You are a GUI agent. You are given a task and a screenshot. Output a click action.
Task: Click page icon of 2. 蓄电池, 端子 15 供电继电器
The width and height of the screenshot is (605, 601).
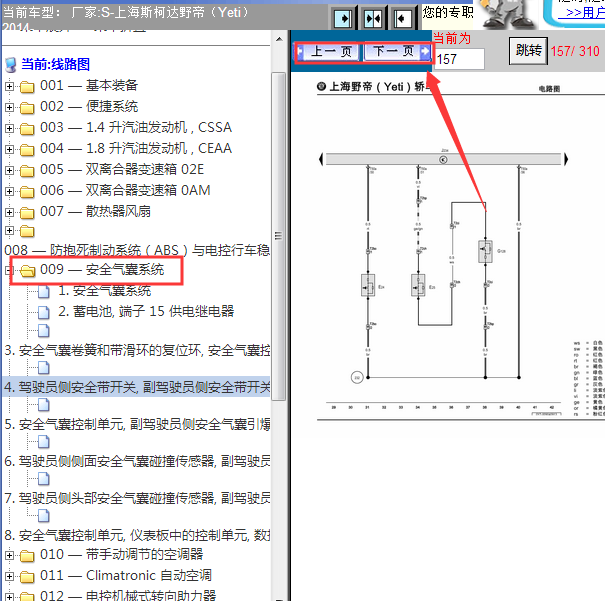[x=44, y=312]
